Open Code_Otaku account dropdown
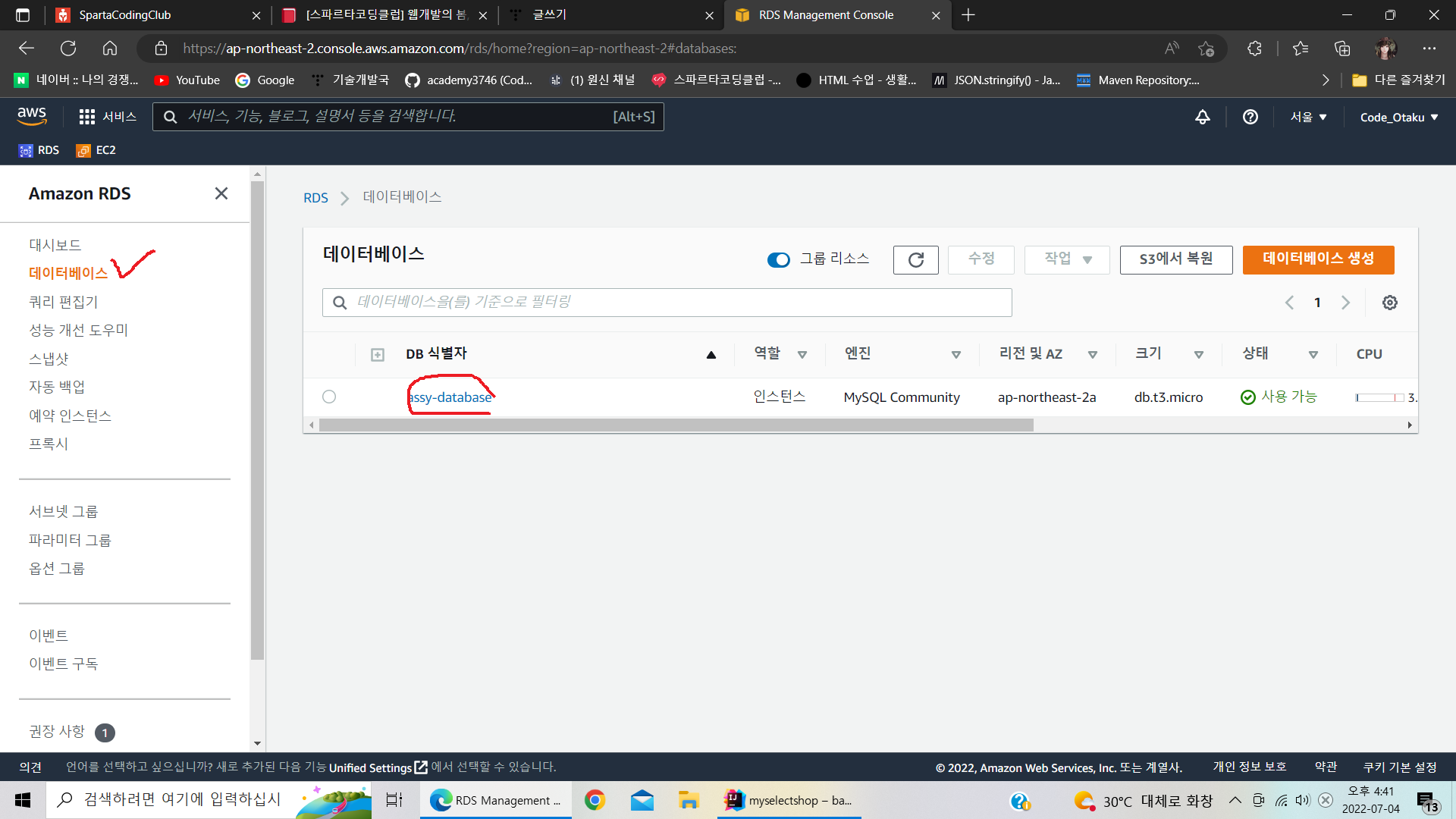The width and height of the screenshot is (1456, 819). click(1399, 117)
